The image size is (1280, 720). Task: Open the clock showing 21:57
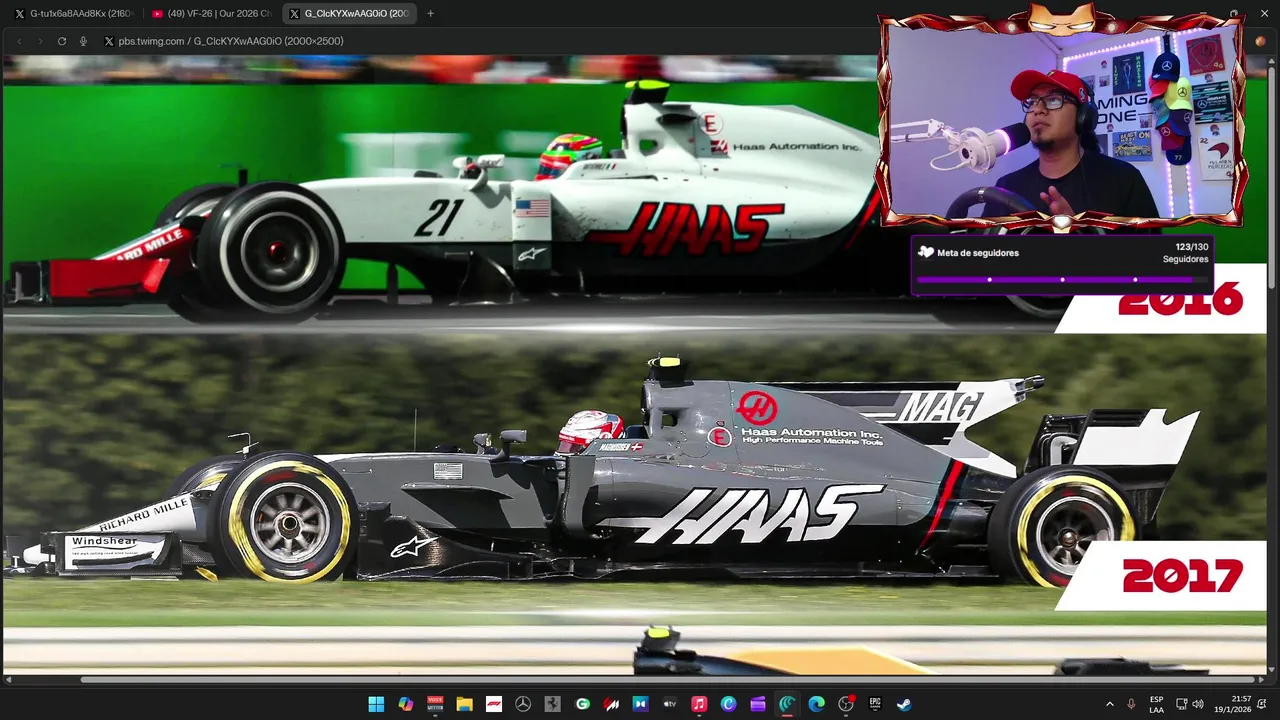pos(1233,704)
